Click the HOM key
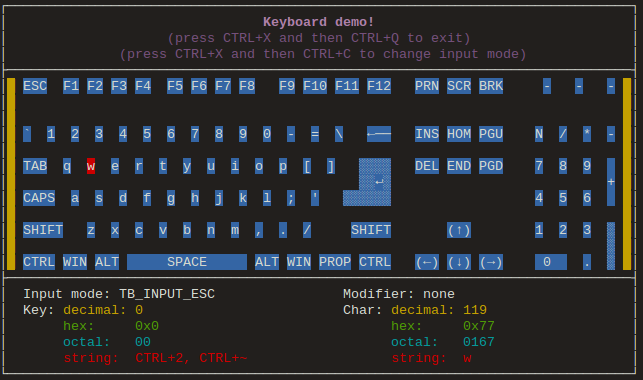 tap(459, 134)
